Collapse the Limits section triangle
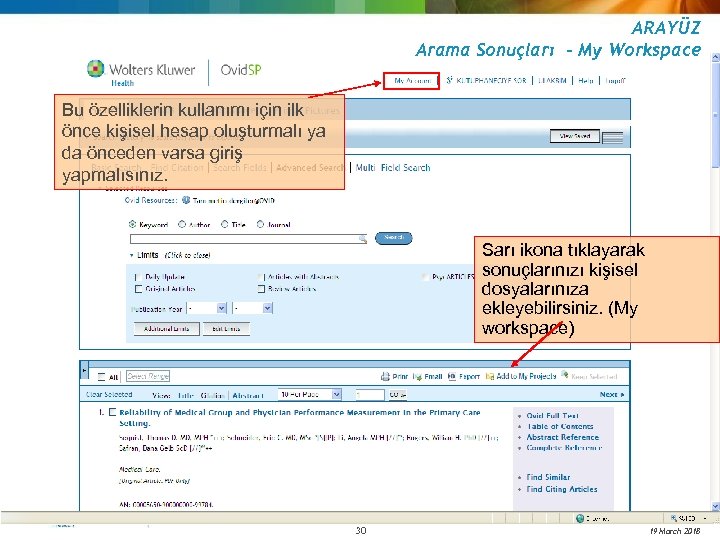This screenshot has height=540, width=720. click(x=131, y=255)
